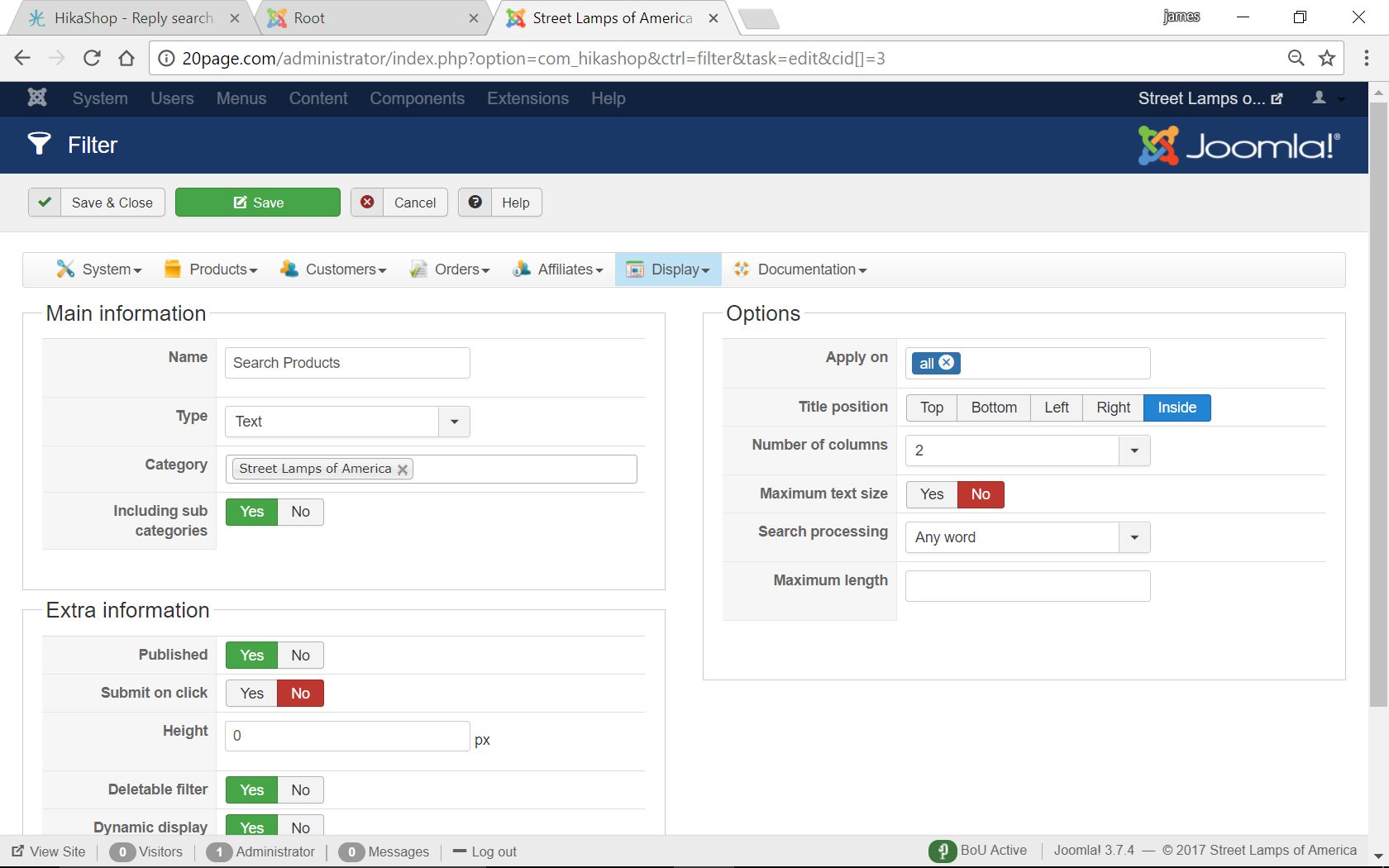Switch to the HikaShop Reply search tab
The image size is (1389, 868).
point(132,18)
